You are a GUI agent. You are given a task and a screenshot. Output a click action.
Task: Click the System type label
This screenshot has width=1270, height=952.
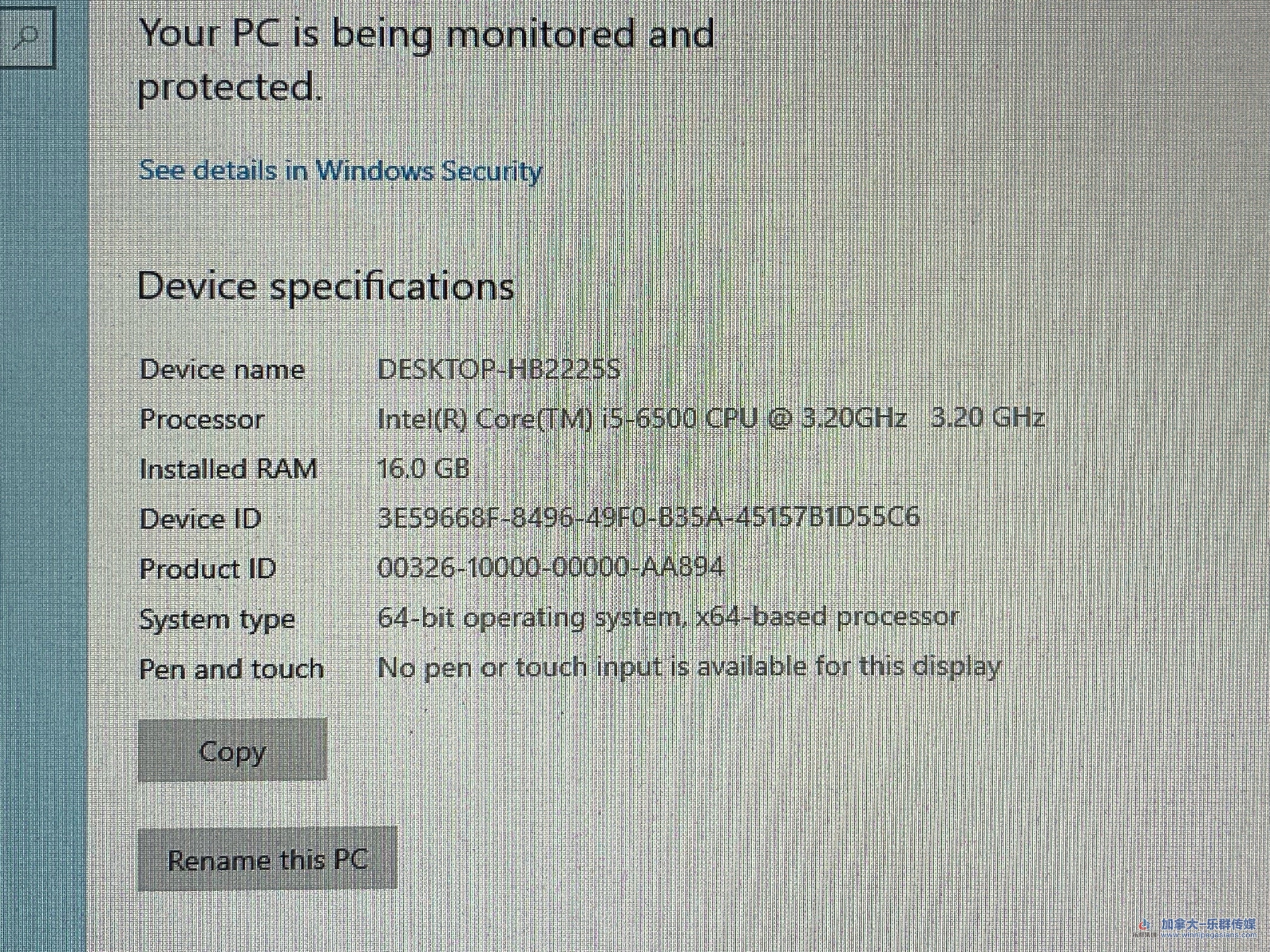coord(217,620)
